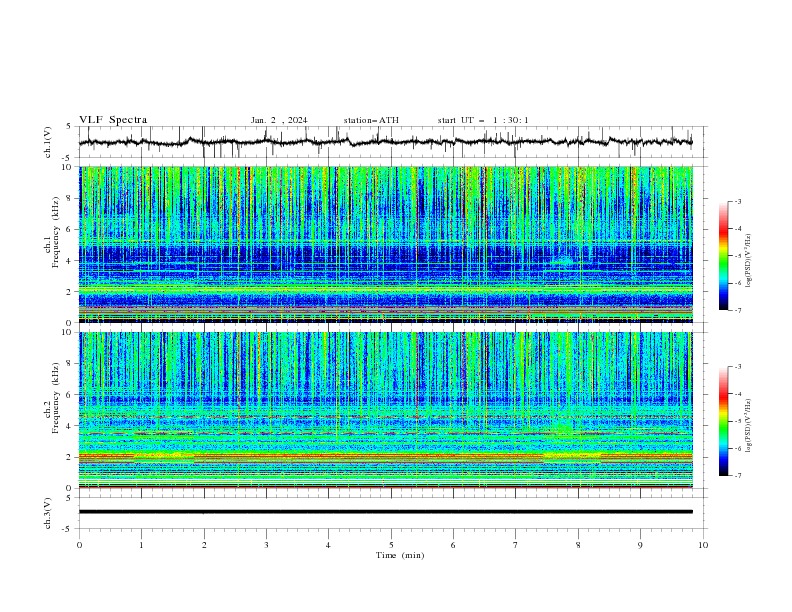Image resolution: width=792 pixels, height=612 pixels.
Task: Click the -4 tick on the ch.2 color bar
Action: pyautogui.click(x=737, y=394)
